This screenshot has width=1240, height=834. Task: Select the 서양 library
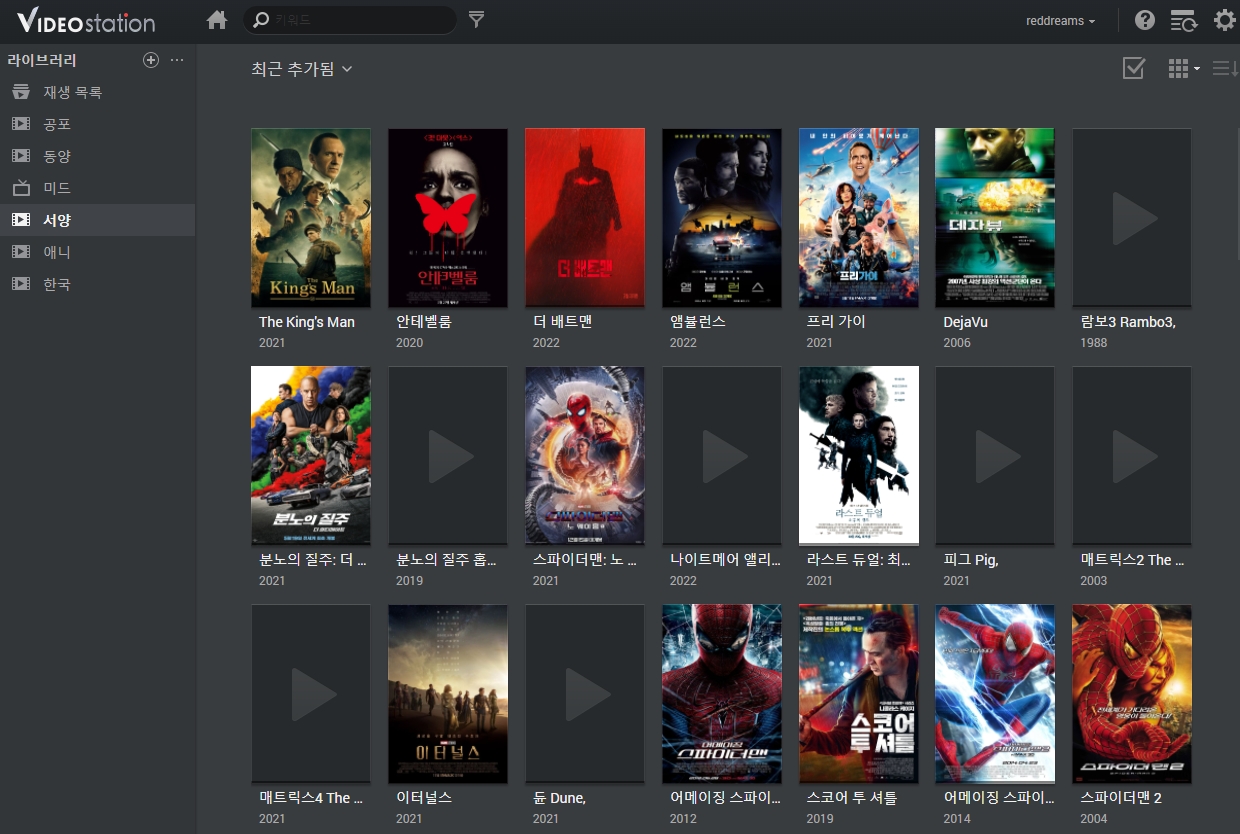pos(97,220)
